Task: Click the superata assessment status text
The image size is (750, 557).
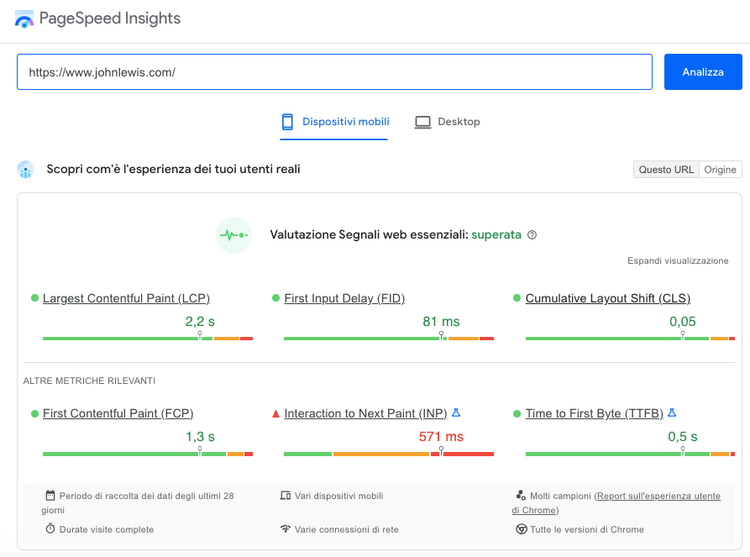Action: 496,235
